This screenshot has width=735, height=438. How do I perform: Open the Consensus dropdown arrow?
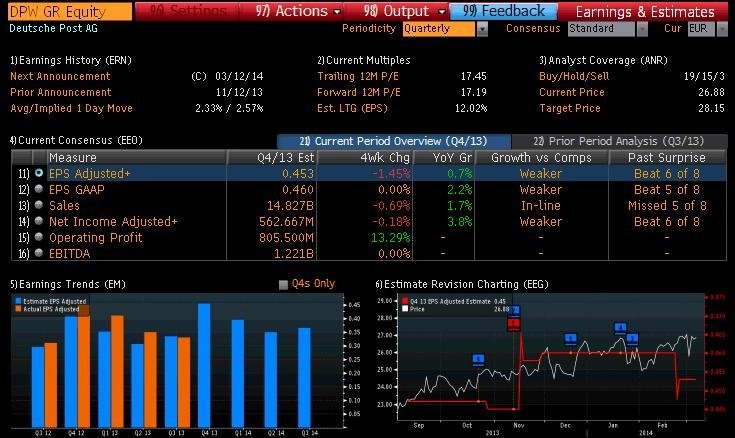(x=642, y=29)
